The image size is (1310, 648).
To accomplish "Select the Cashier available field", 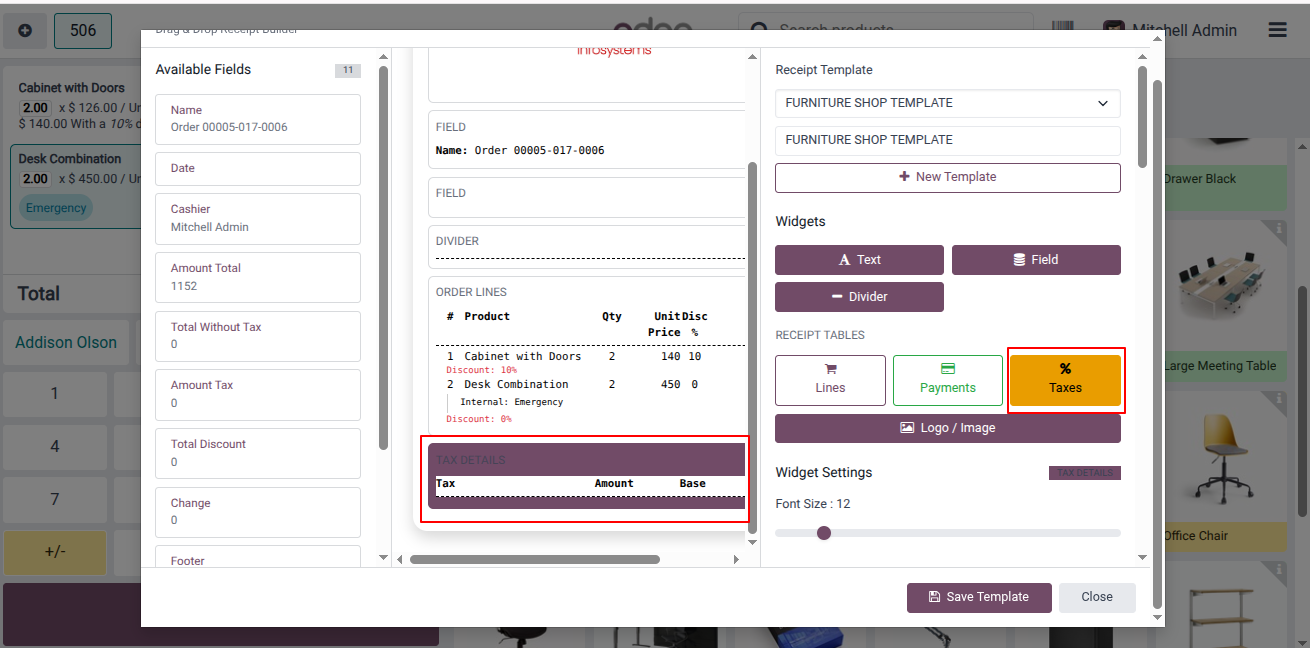I will pyautogui.click(x=258, y=218).
